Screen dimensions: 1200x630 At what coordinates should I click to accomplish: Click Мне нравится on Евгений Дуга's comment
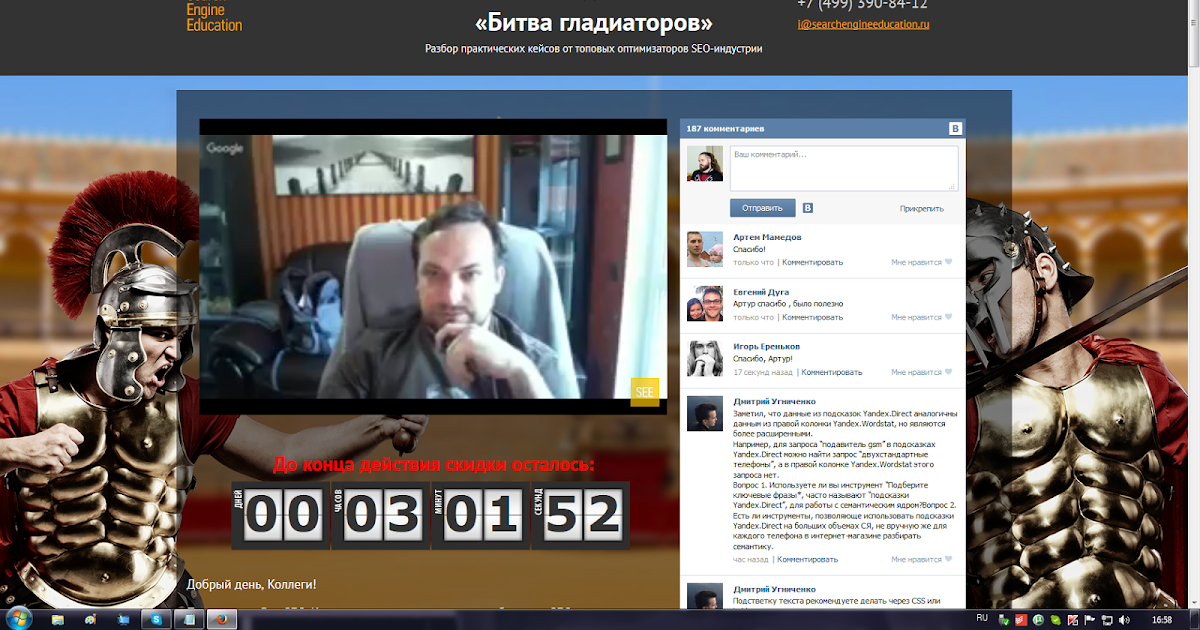click(x=917, y=317)
